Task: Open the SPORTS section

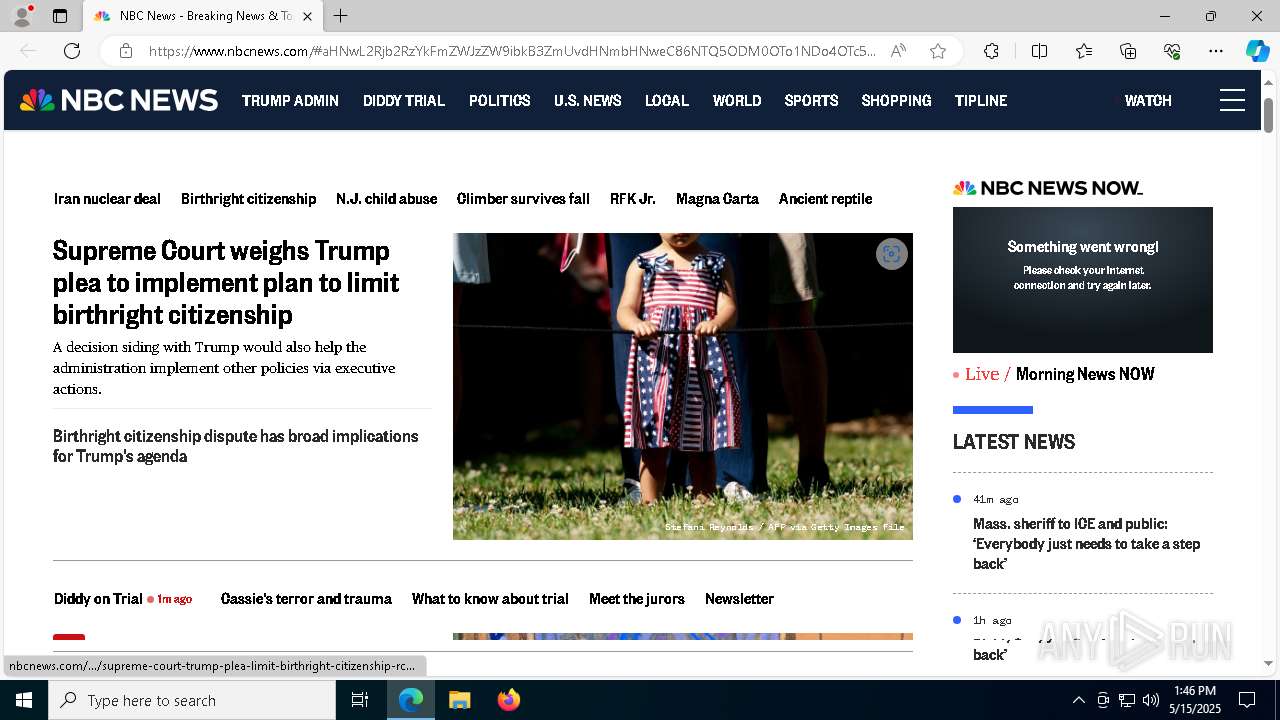Action: [811, 100]
